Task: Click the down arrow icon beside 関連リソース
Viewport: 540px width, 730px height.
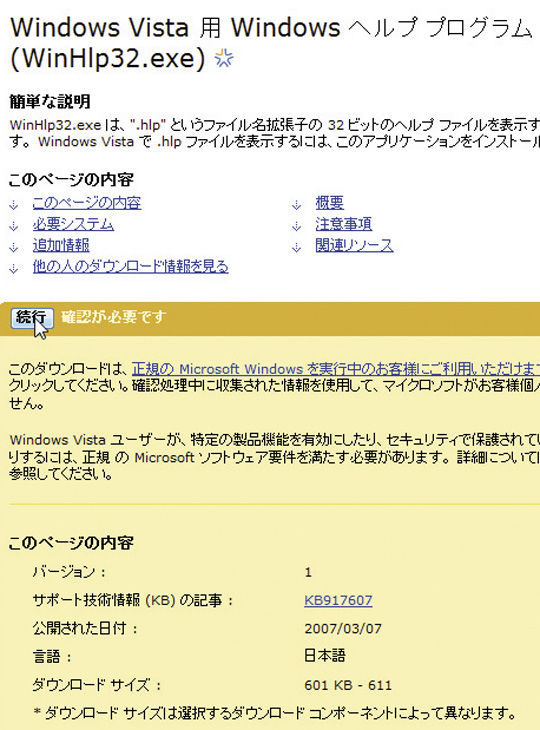Action: coord(297,247)
